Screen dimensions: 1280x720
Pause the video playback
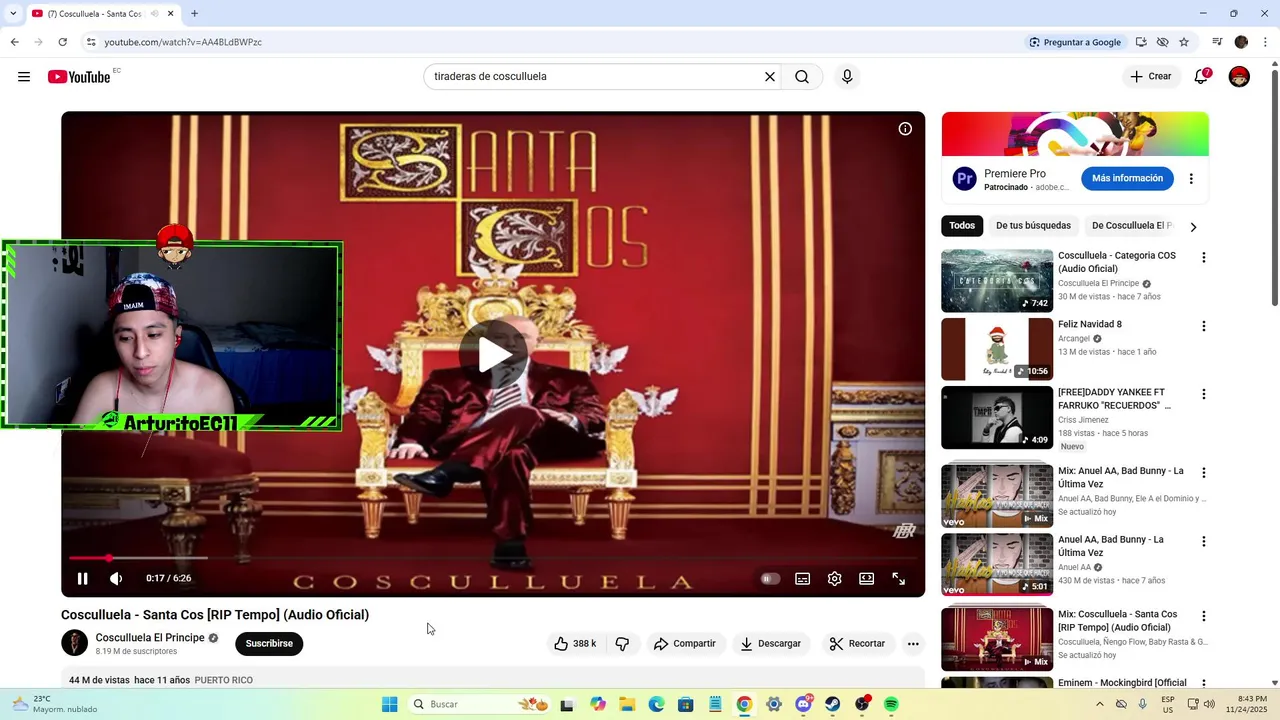pos(83,578)
